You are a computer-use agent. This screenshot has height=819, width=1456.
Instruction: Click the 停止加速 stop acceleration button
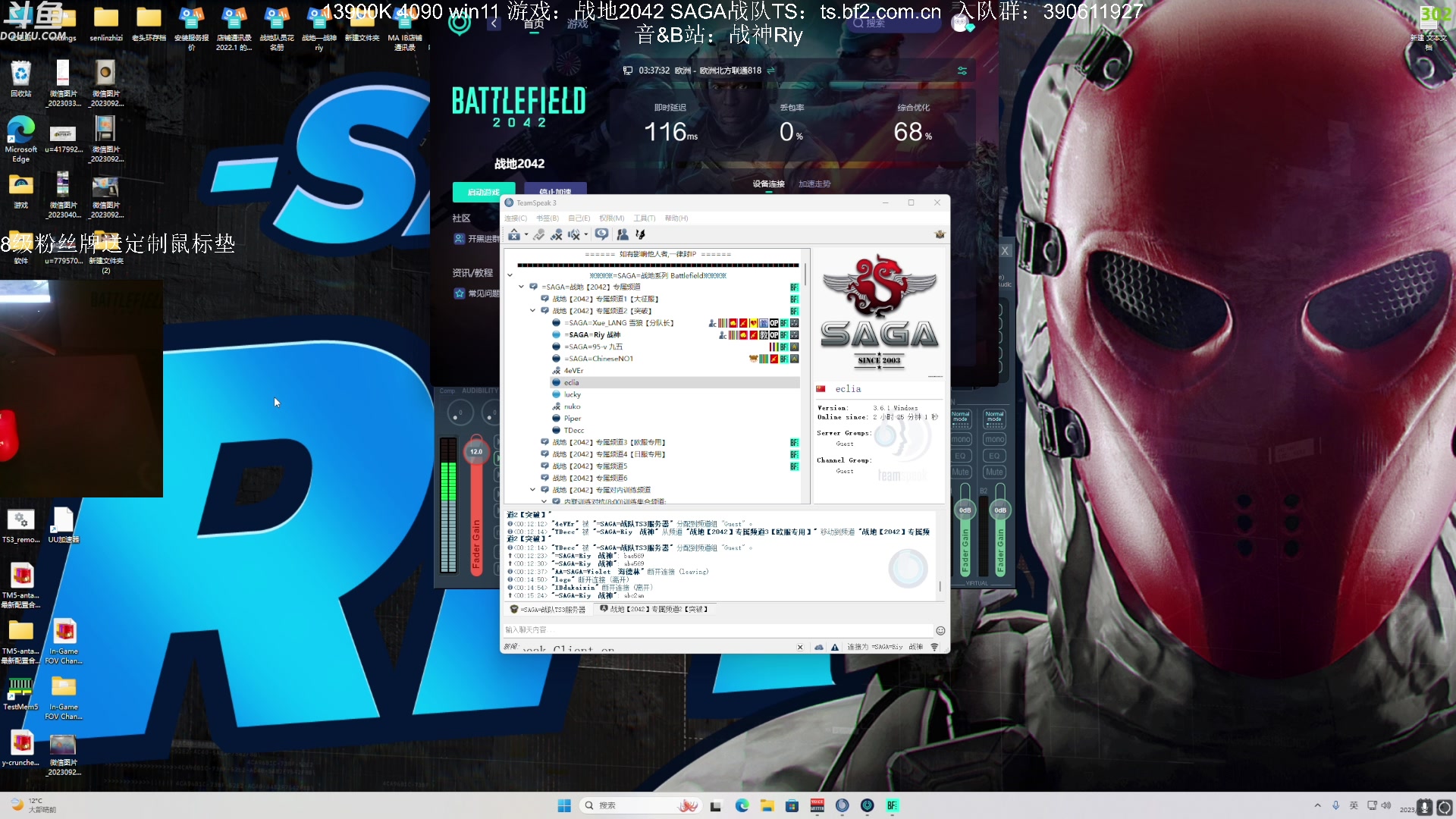tap(555, 192)
